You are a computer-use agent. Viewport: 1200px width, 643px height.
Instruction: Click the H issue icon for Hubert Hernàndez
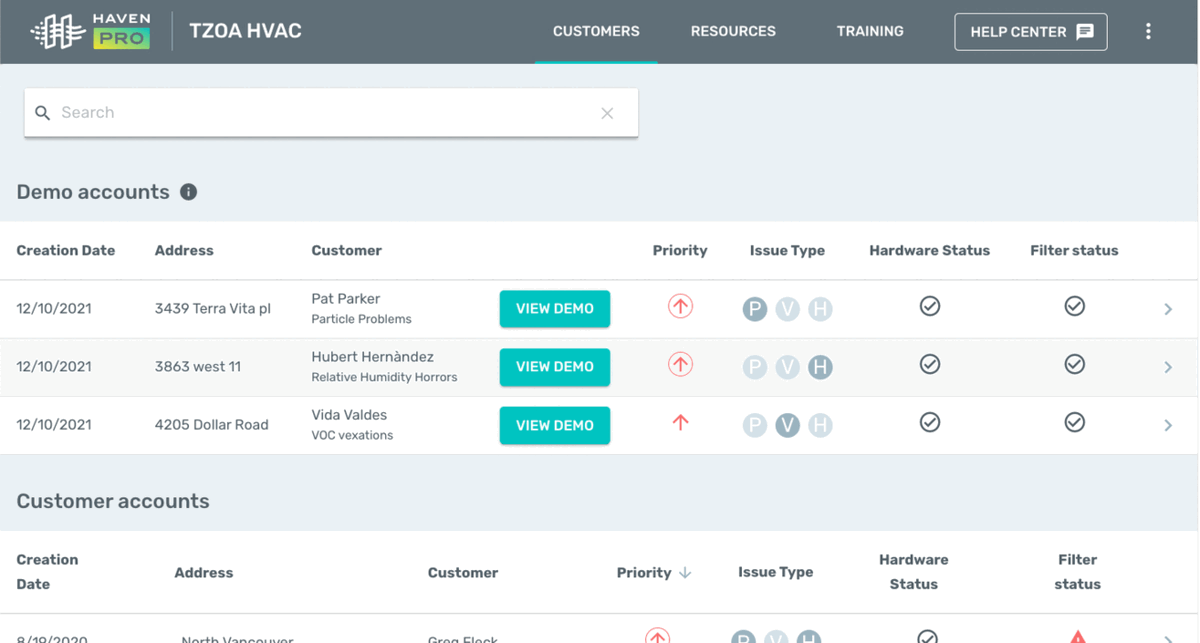(820, 367)
